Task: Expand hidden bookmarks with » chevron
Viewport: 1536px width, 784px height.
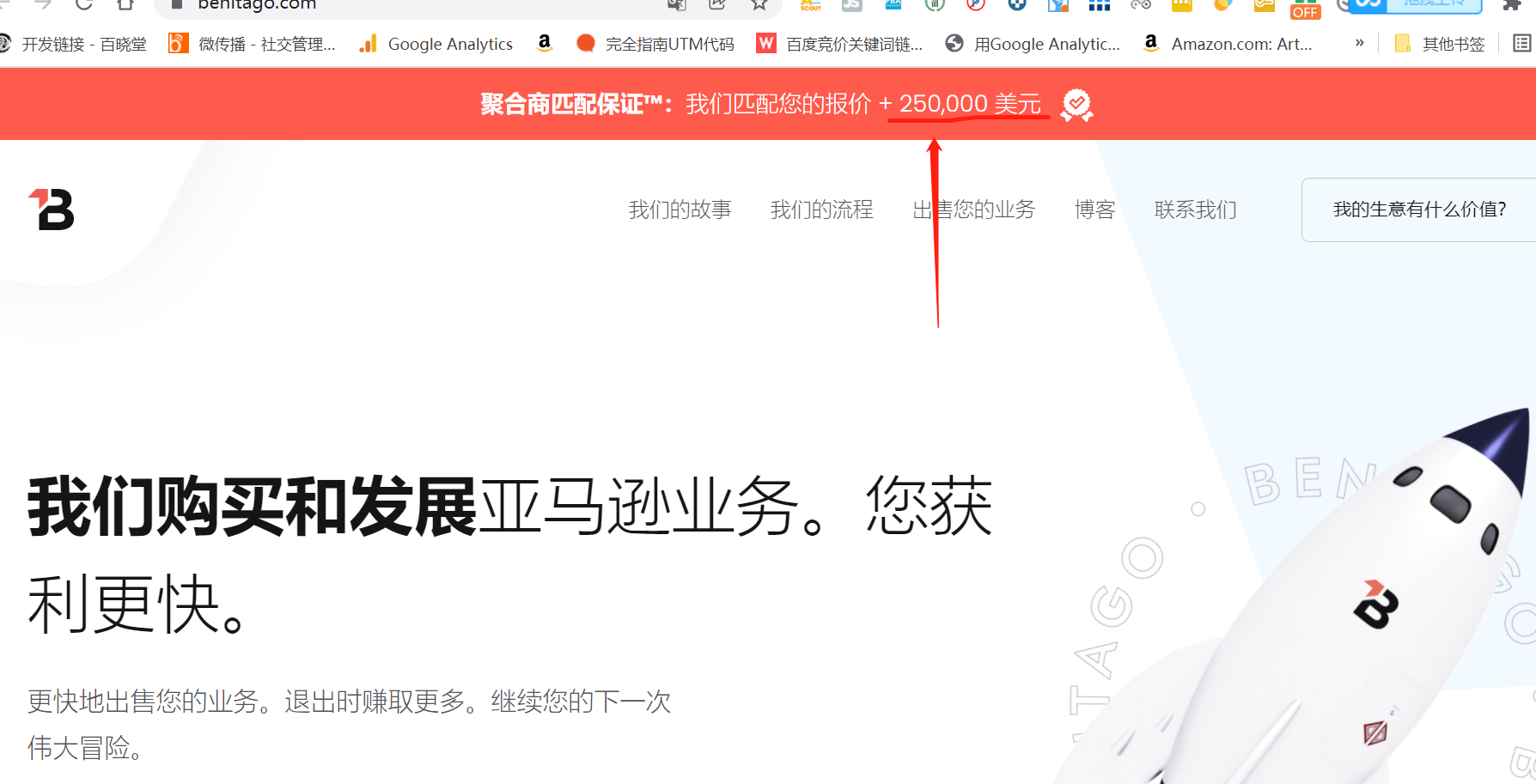Action: click(x=1359, y=43)
